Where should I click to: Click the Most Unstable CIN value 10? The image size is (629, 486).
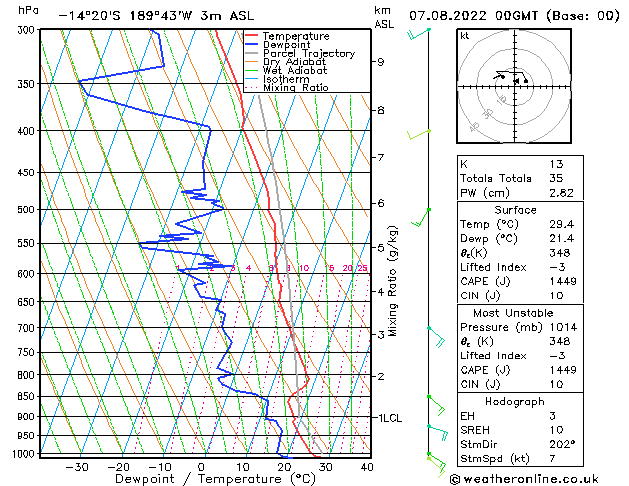pos(556,384)
